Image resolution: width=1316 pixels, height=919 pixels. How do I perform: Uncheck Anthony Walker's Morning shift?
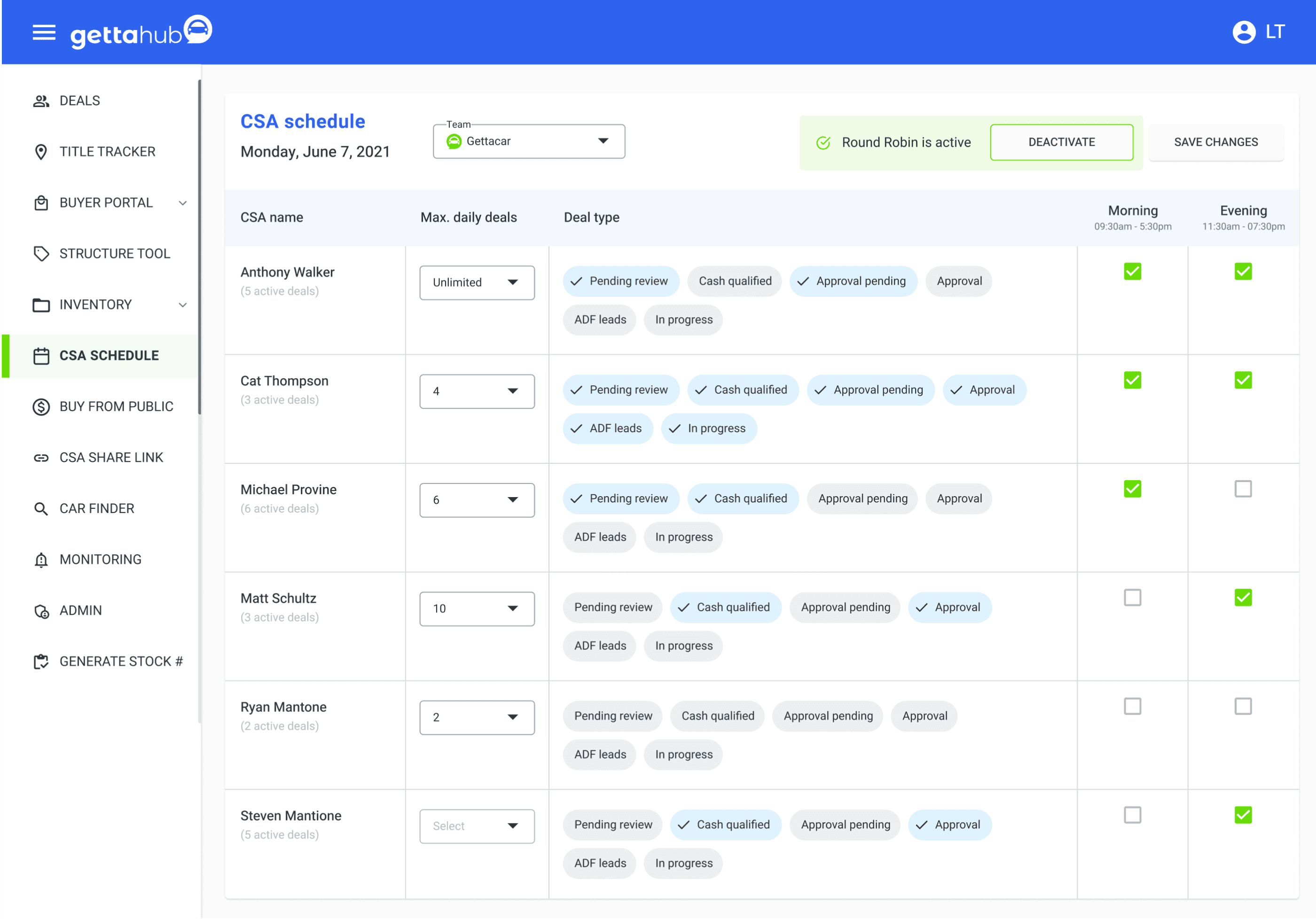(x=1133, y=272)
